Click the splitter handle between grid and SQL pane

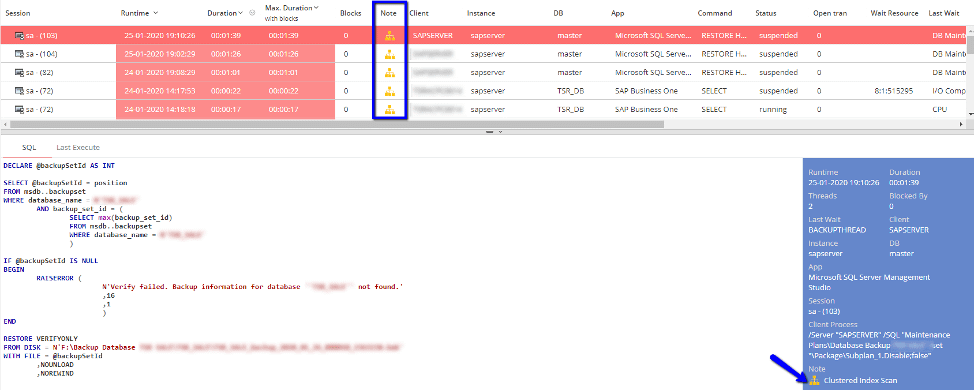click(x=490, y=132)
